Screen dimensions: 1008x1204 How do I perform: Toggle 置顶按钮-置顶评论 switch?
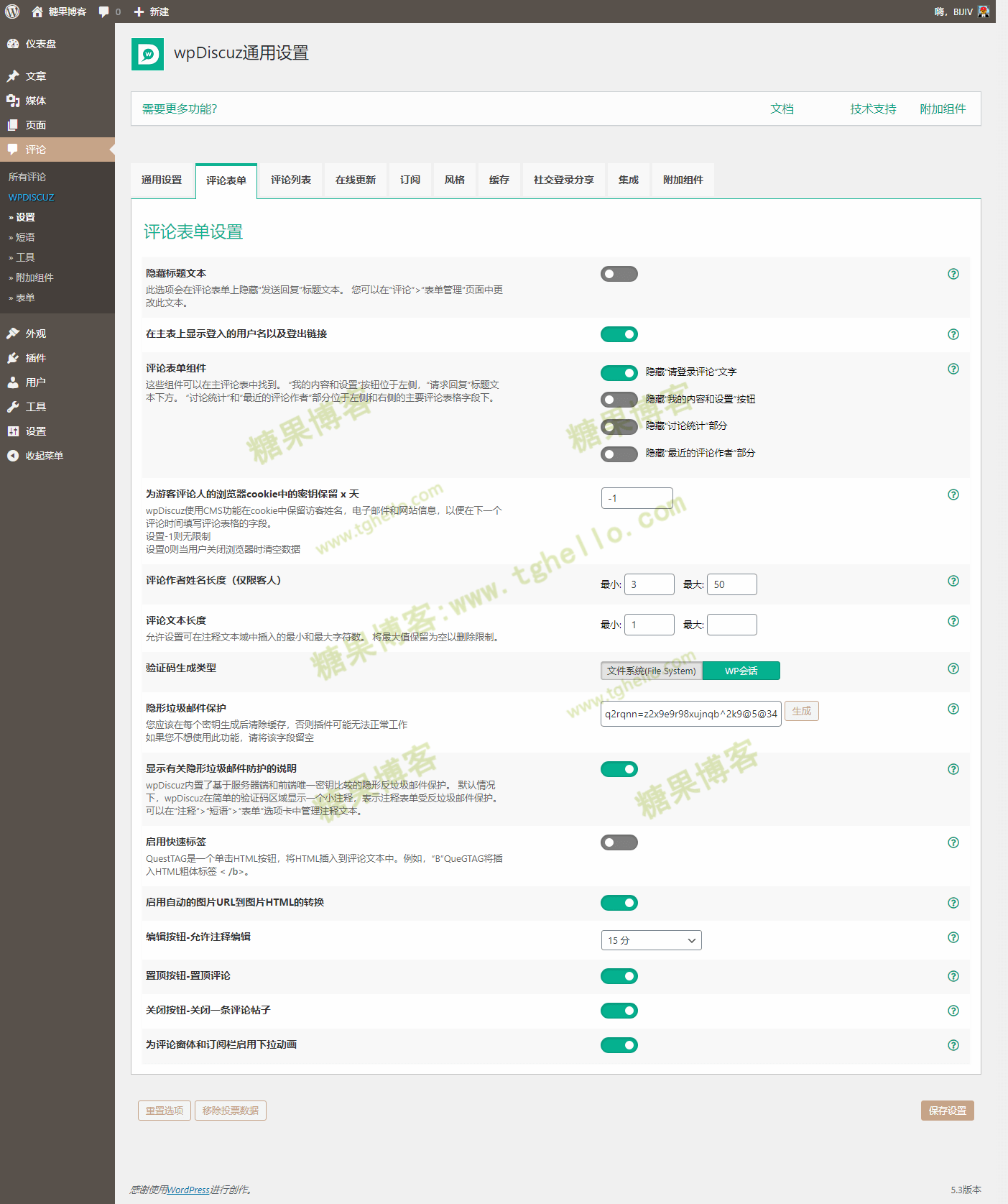[x=619, y=976]
